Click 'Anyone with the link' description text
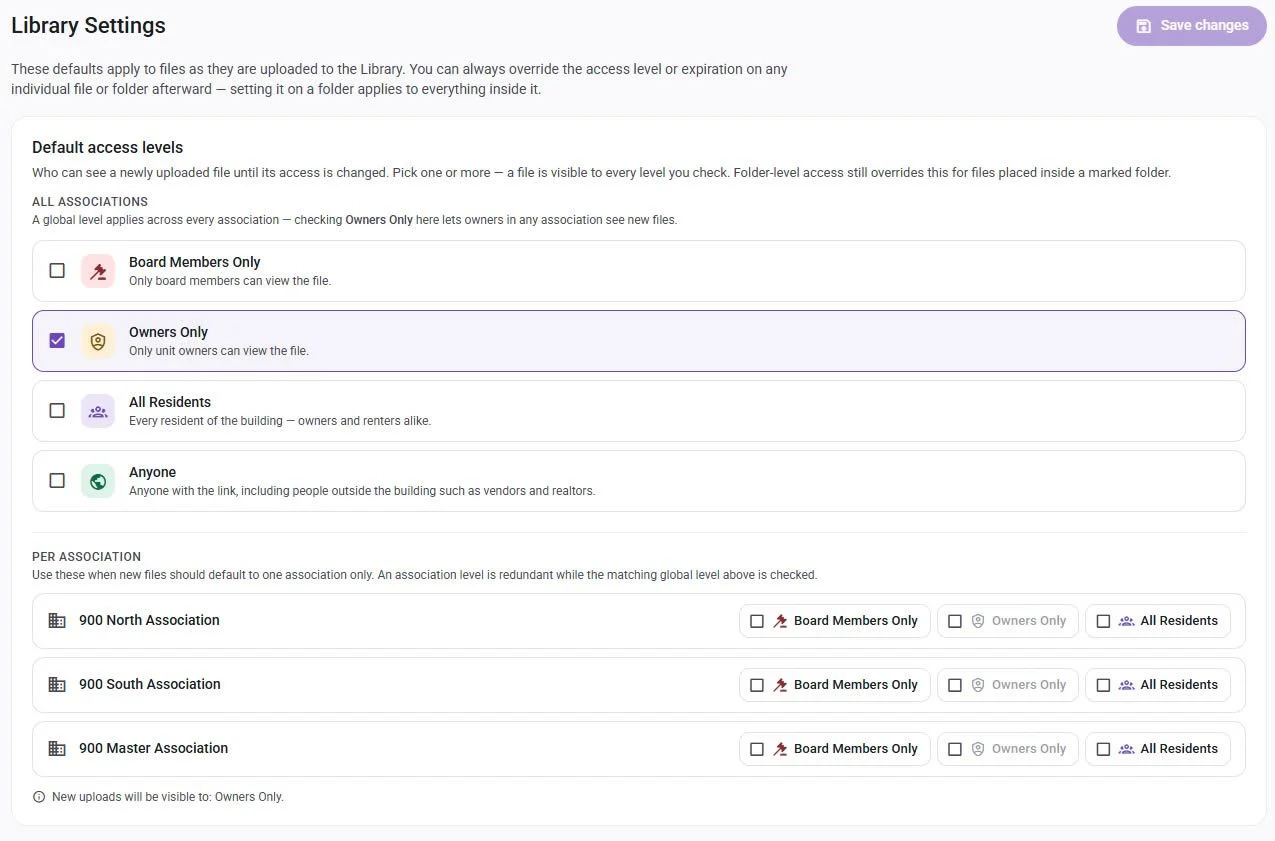The width and height of the screenshot is (1275, 841). pos(362,491)
